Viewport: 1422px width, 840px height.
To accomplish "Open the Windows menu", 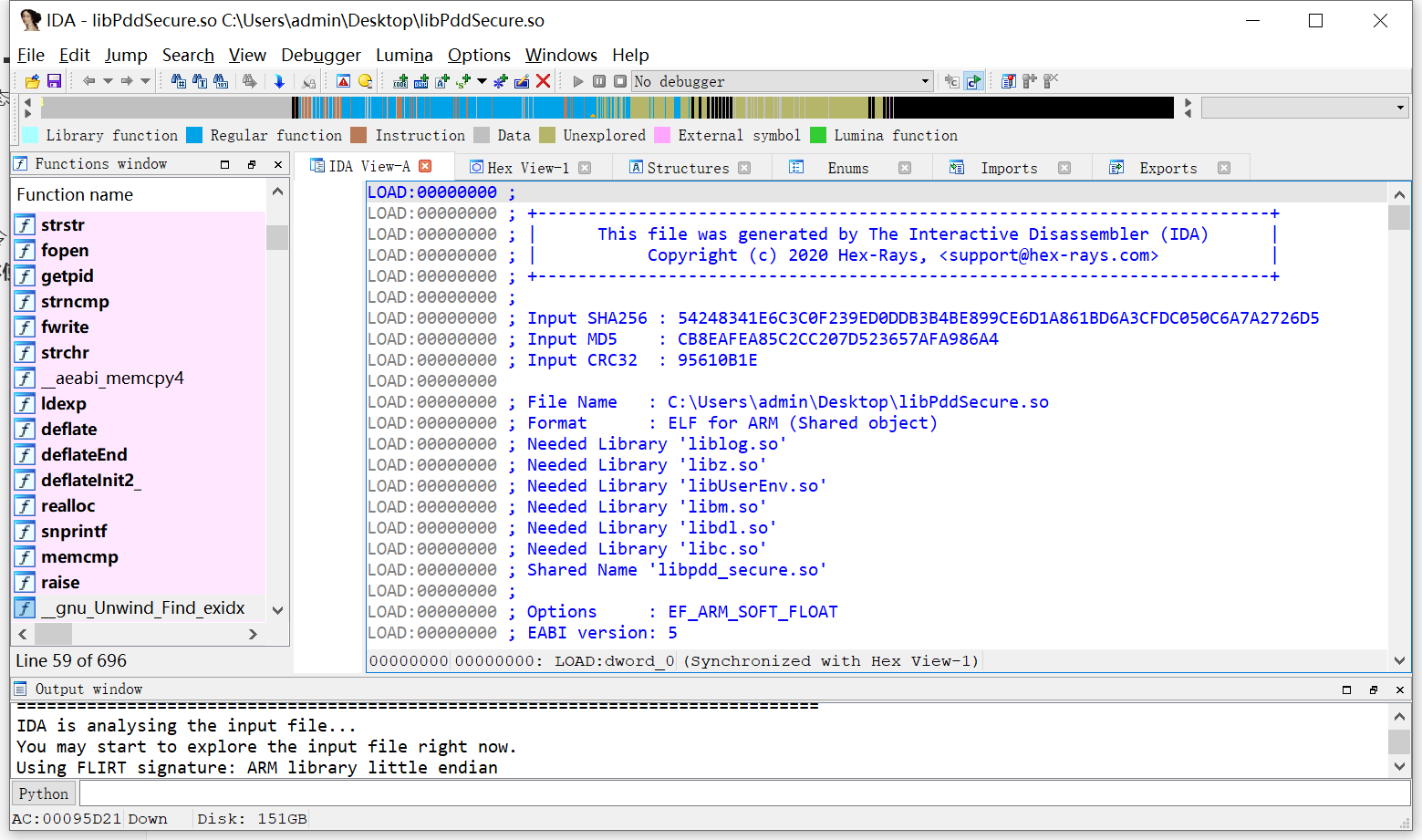I will click(x=561, y=56).
